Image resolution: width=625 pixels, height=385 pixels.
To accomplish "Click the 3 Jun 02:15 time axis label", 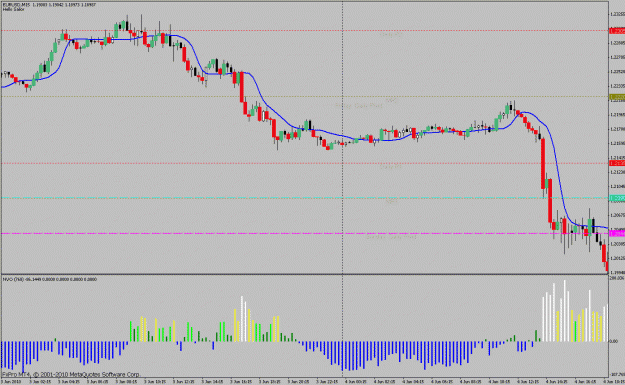I will [40, 382].
